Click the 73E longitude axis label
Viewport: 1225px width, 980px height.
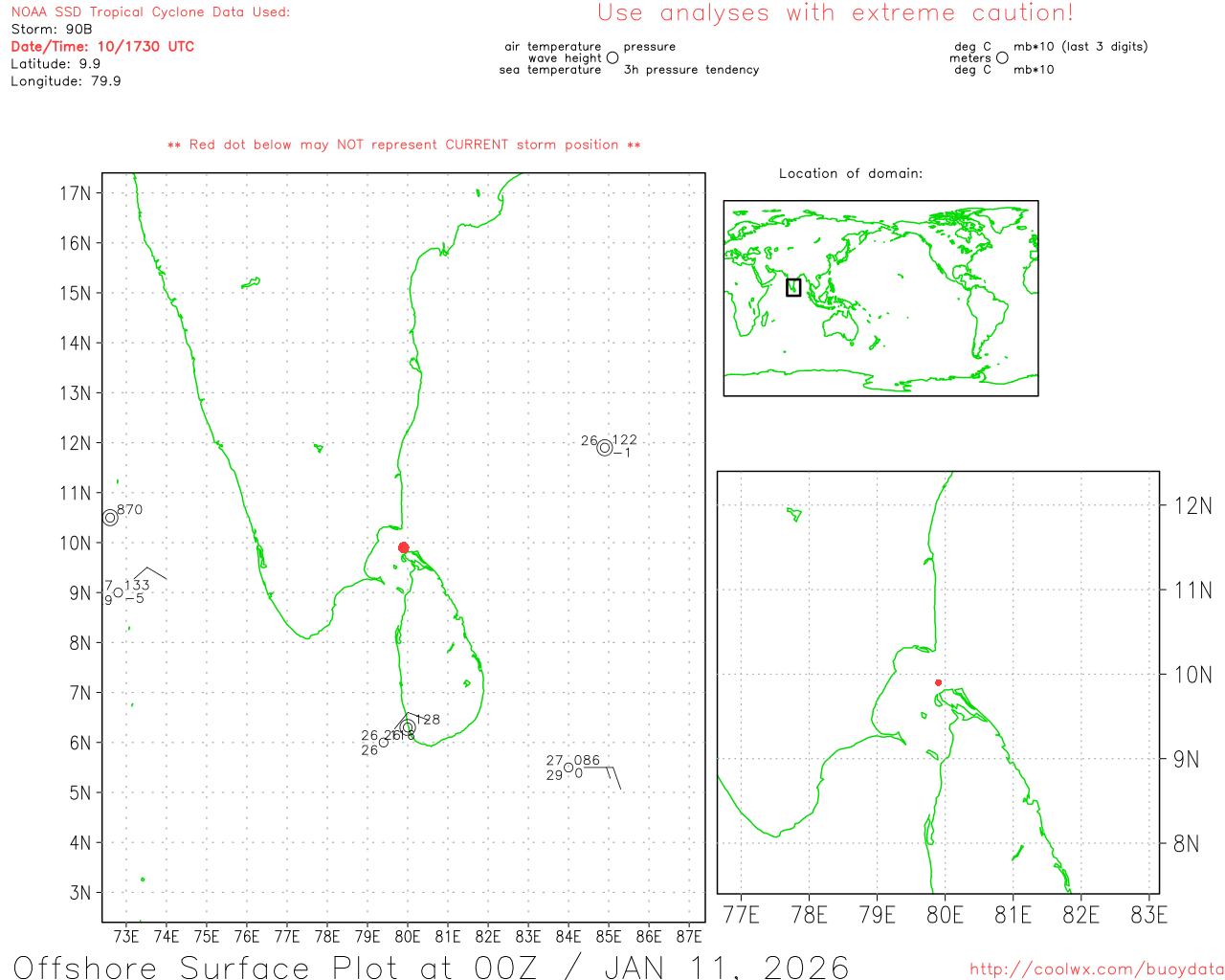click(126, 936)
